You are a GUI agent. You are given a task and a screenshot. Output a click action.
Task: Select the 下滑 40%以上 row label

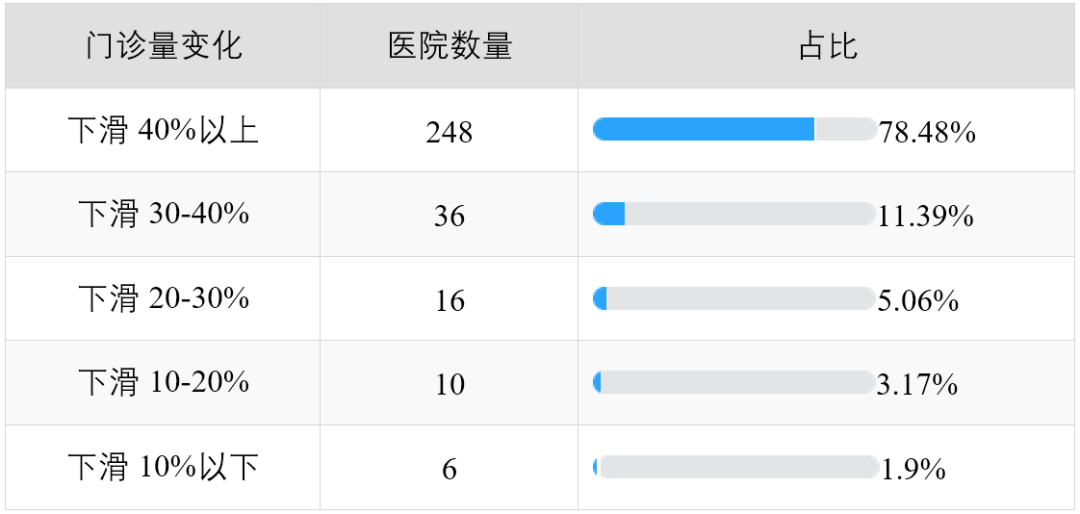pos(163,131)
